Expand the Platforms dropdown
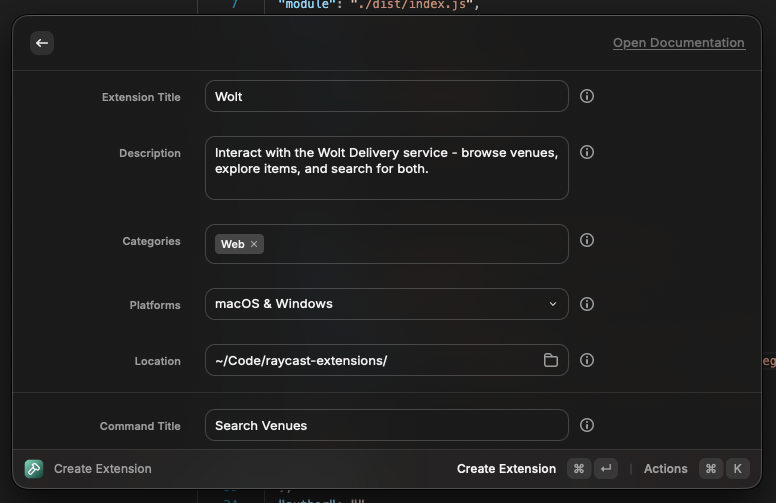Screen dimensions: 776x503 (552, 304)
